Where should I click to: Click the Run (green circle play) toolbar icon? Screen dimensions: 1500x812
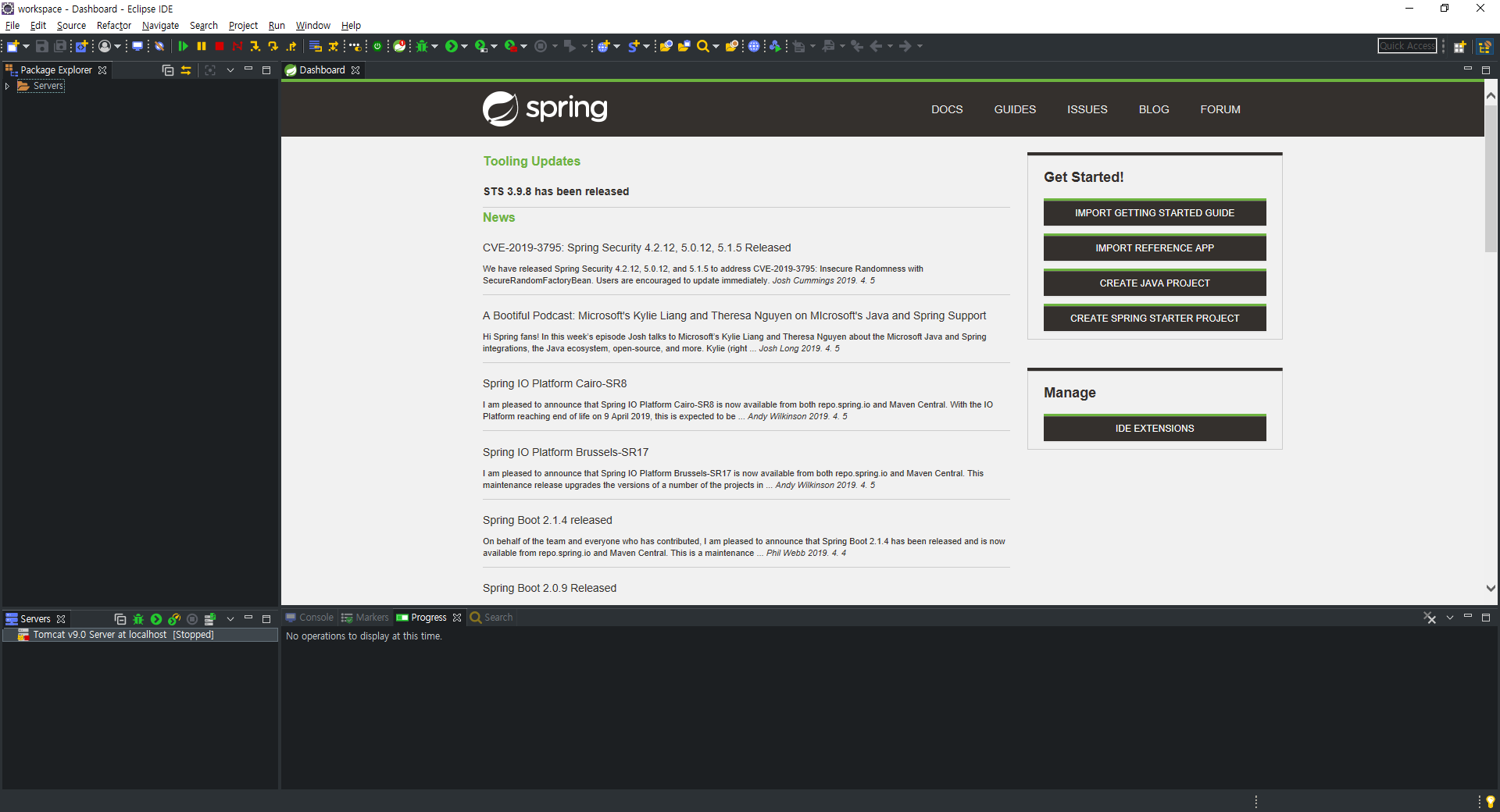point(452,46)
